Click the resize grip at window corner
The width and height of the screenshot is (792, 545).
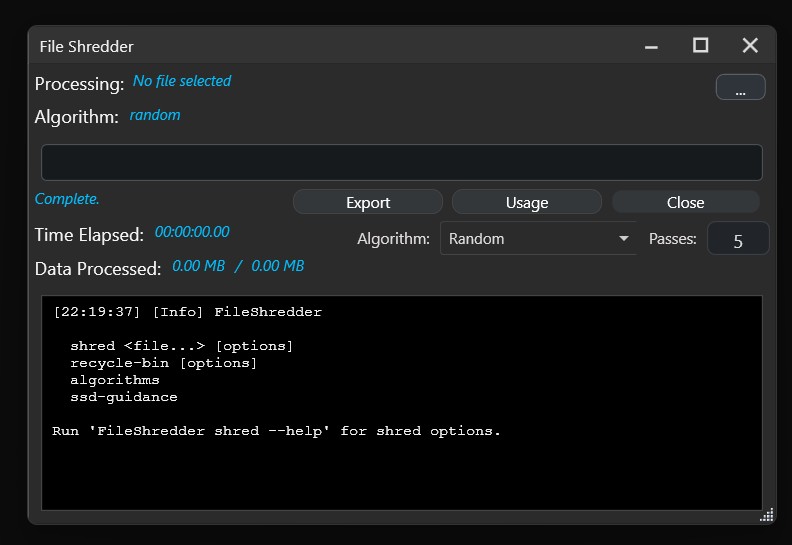[x=767, y=515]
